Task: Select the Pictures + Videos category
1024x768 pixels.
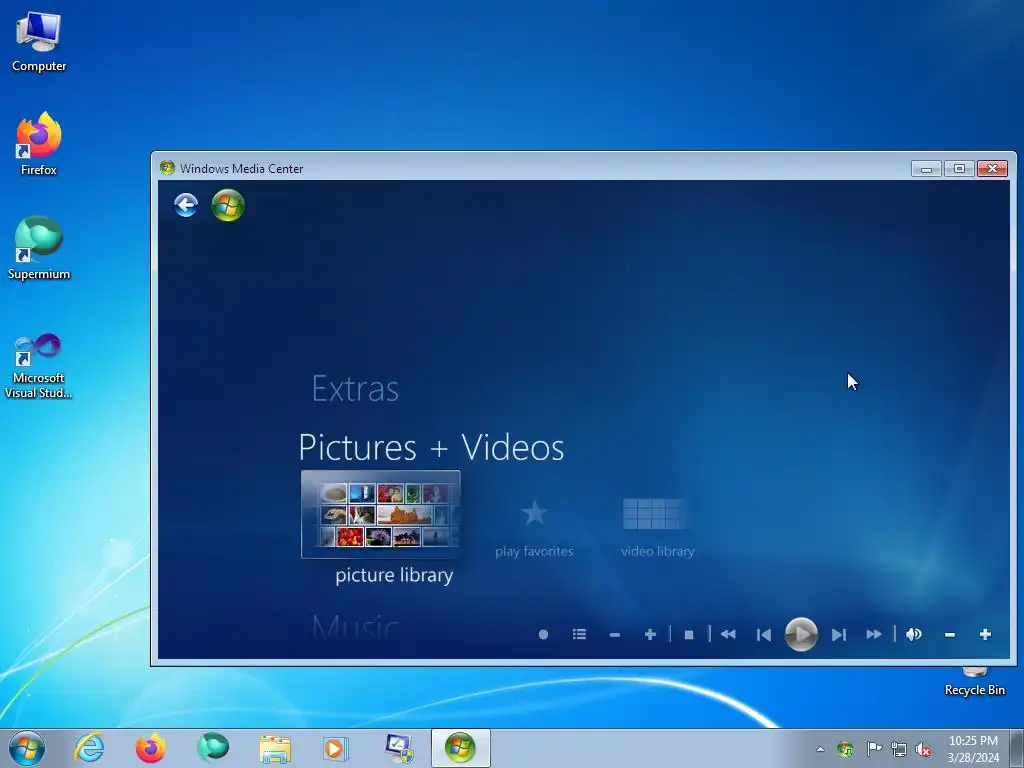Action: [x=431, y=447]
